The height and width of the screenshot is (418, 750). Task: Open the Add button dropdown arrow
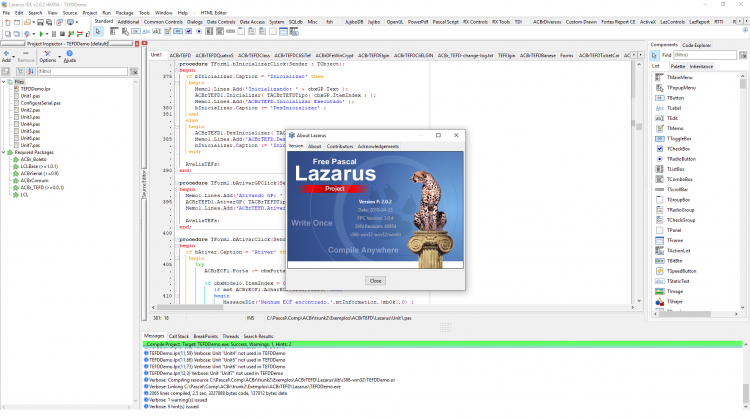pyautogui.click(x=13, y=56)
